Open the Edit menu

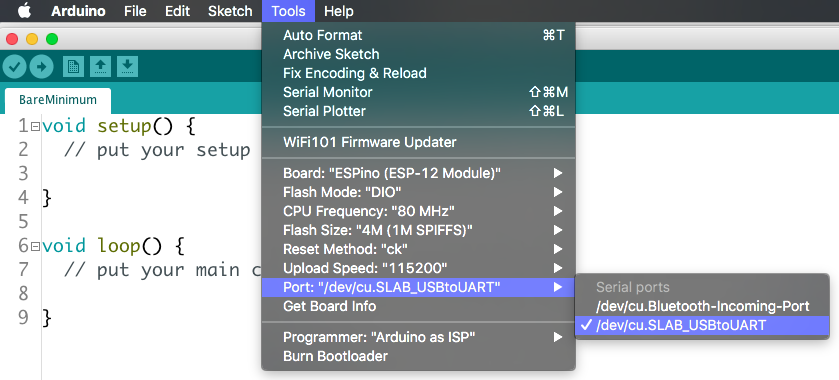point(177,11)
